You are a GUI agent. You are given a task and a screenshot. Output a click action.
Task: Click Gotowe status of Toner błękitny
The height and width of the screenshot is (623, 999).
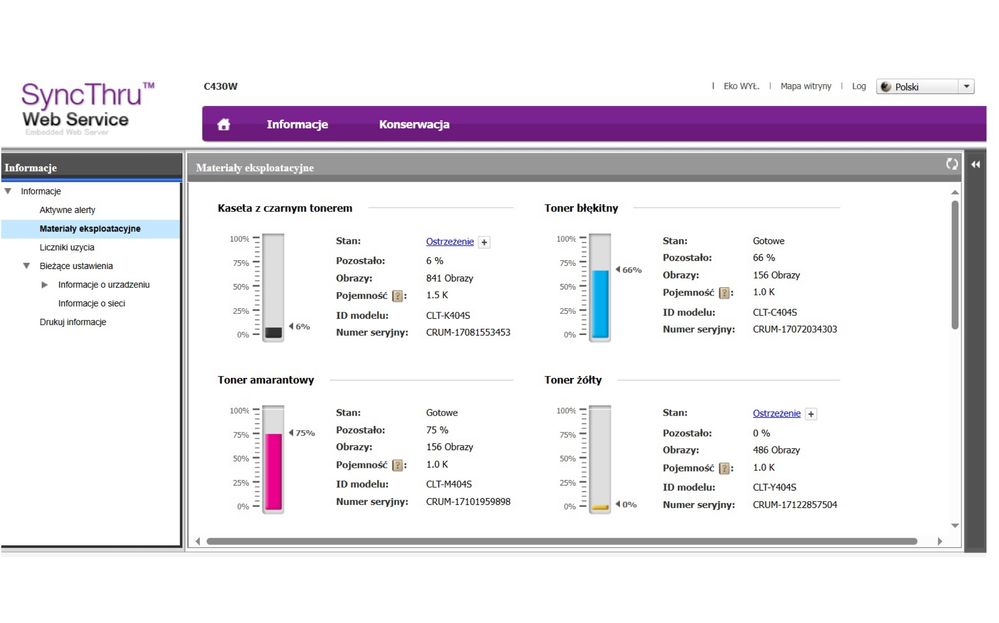(768, 241)
